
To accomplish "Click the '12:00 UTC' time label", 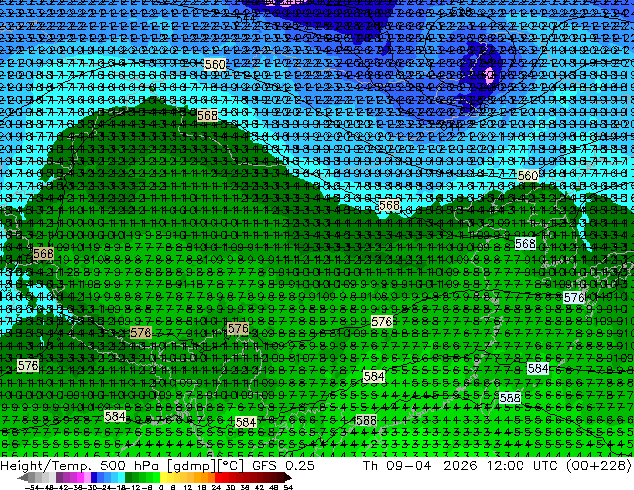I will (523, 465).
